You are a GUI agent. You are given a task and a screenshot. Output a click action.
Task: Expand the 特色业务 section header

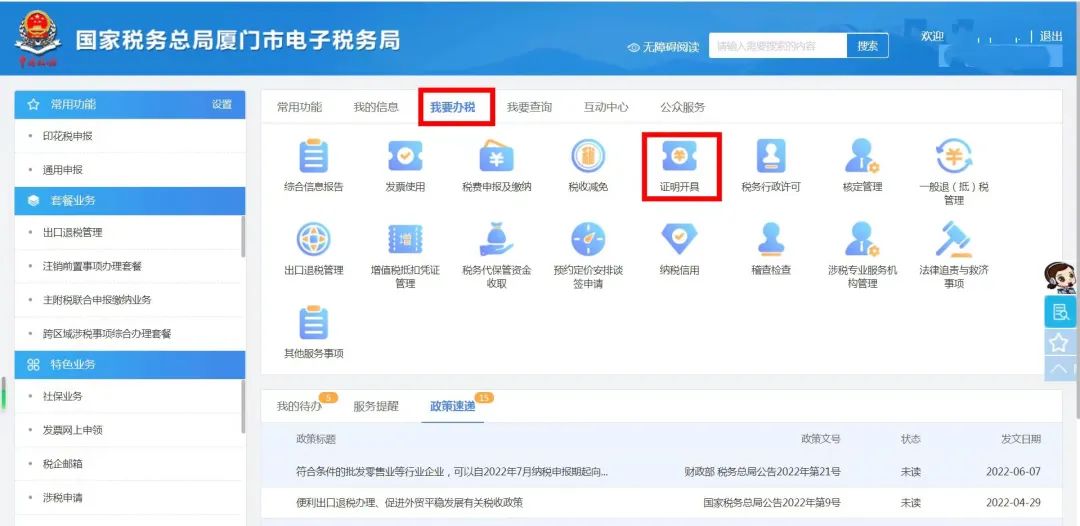tap(130, 364)
